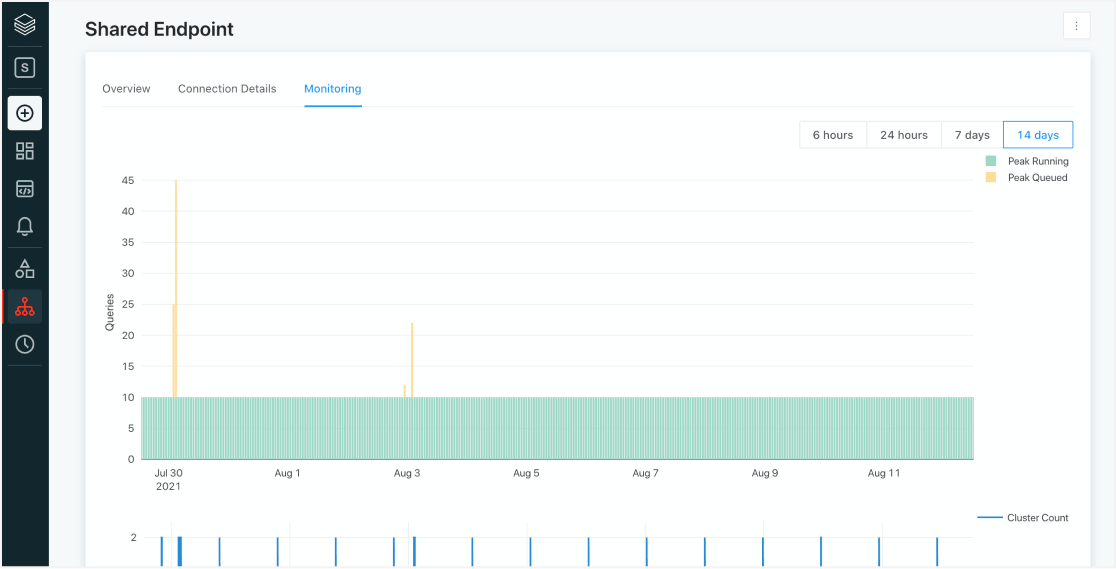
Task: Switch to the Overview tab
Action: [126, 89]
